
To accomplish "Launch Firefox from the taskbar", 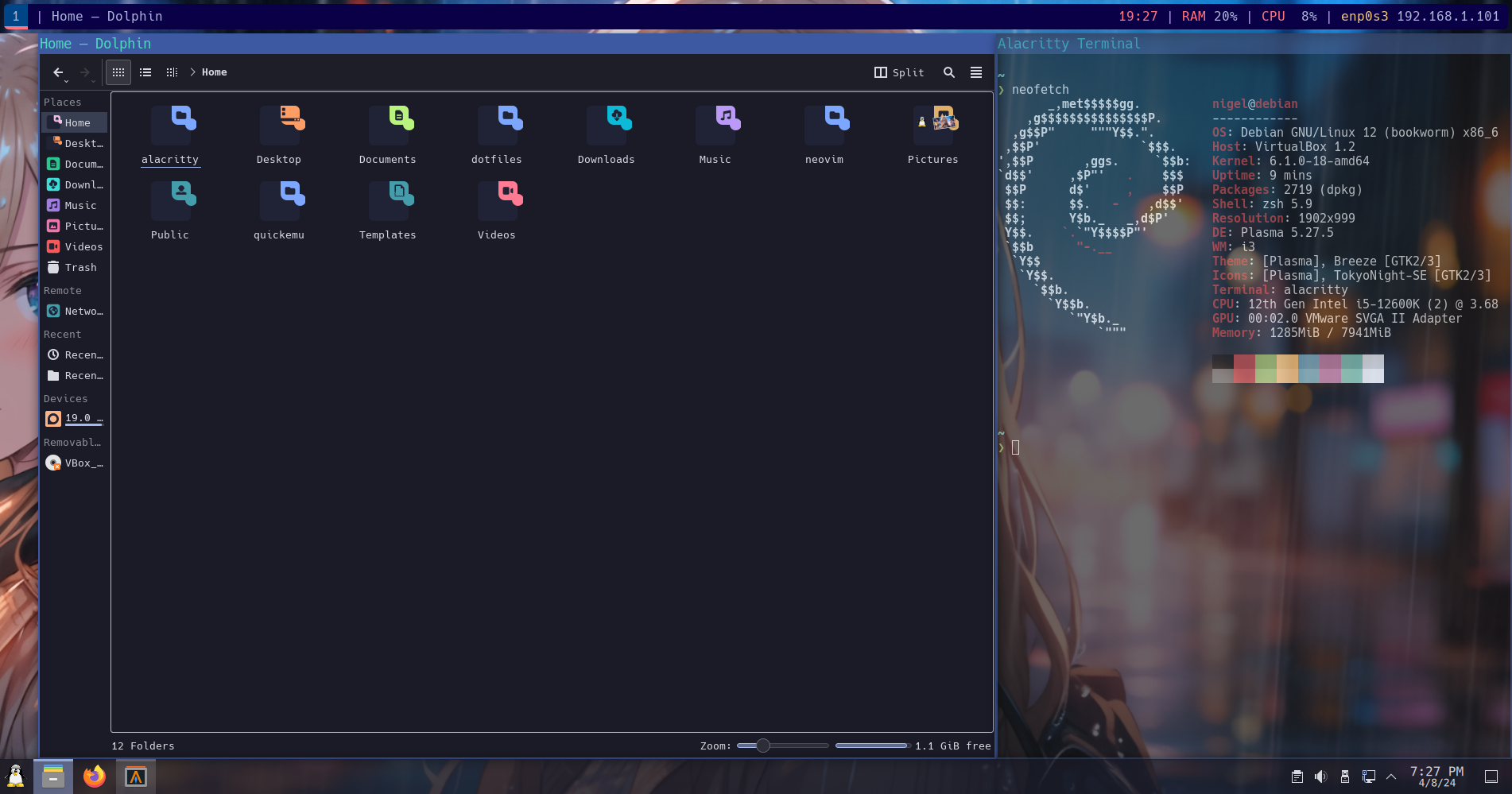I will coord(95,777).
